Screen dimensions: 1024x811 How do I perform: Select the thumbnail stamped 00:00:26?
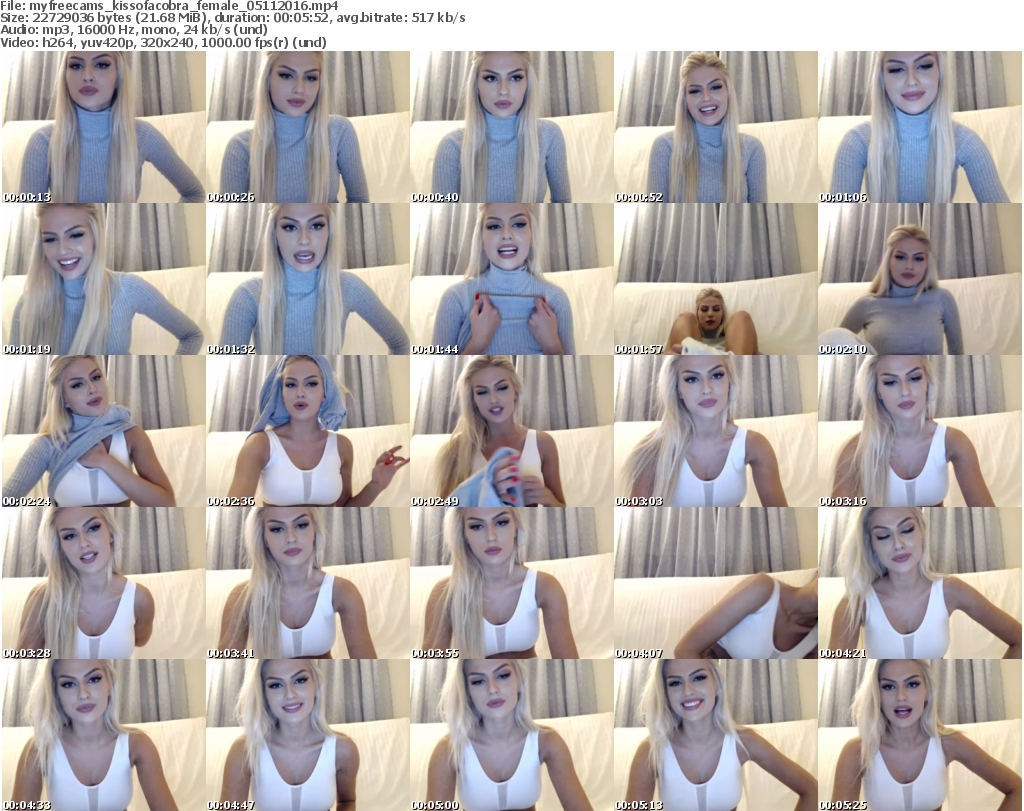[x=308, y=127]
